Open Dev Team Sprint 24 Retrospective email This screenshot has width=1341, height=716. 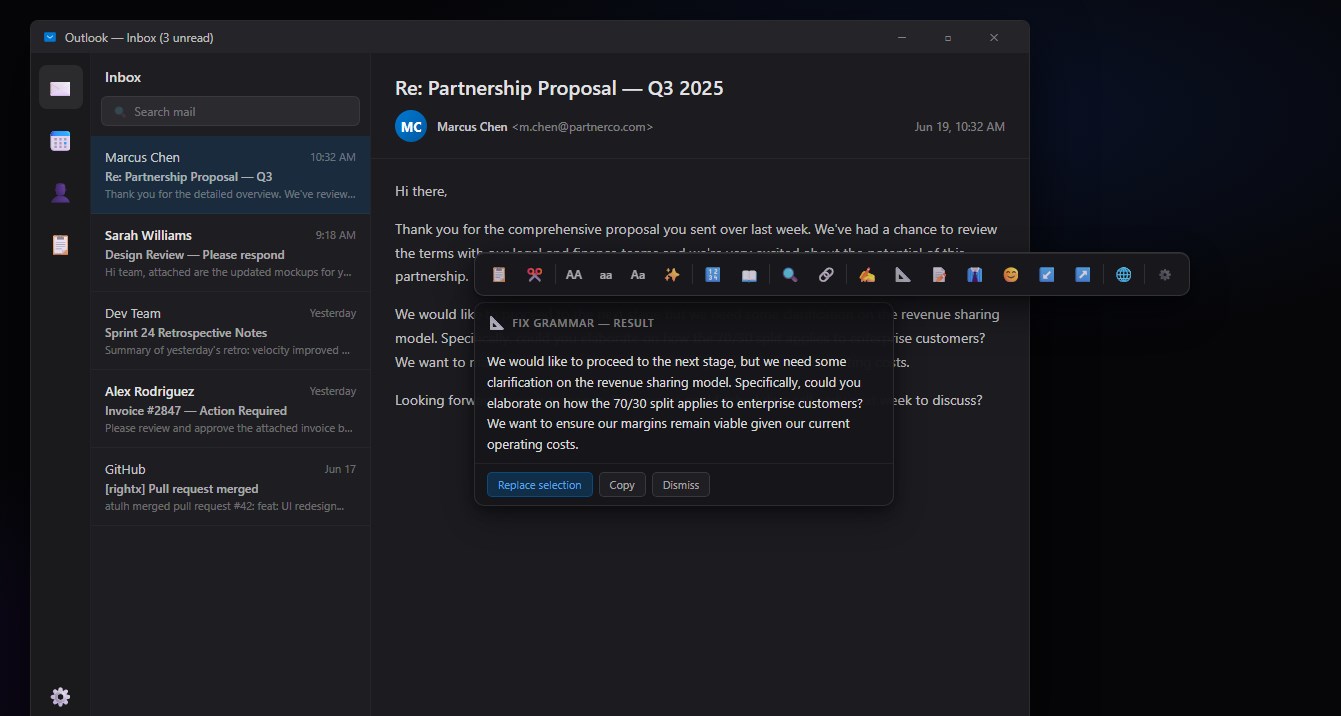pos(230,331)
